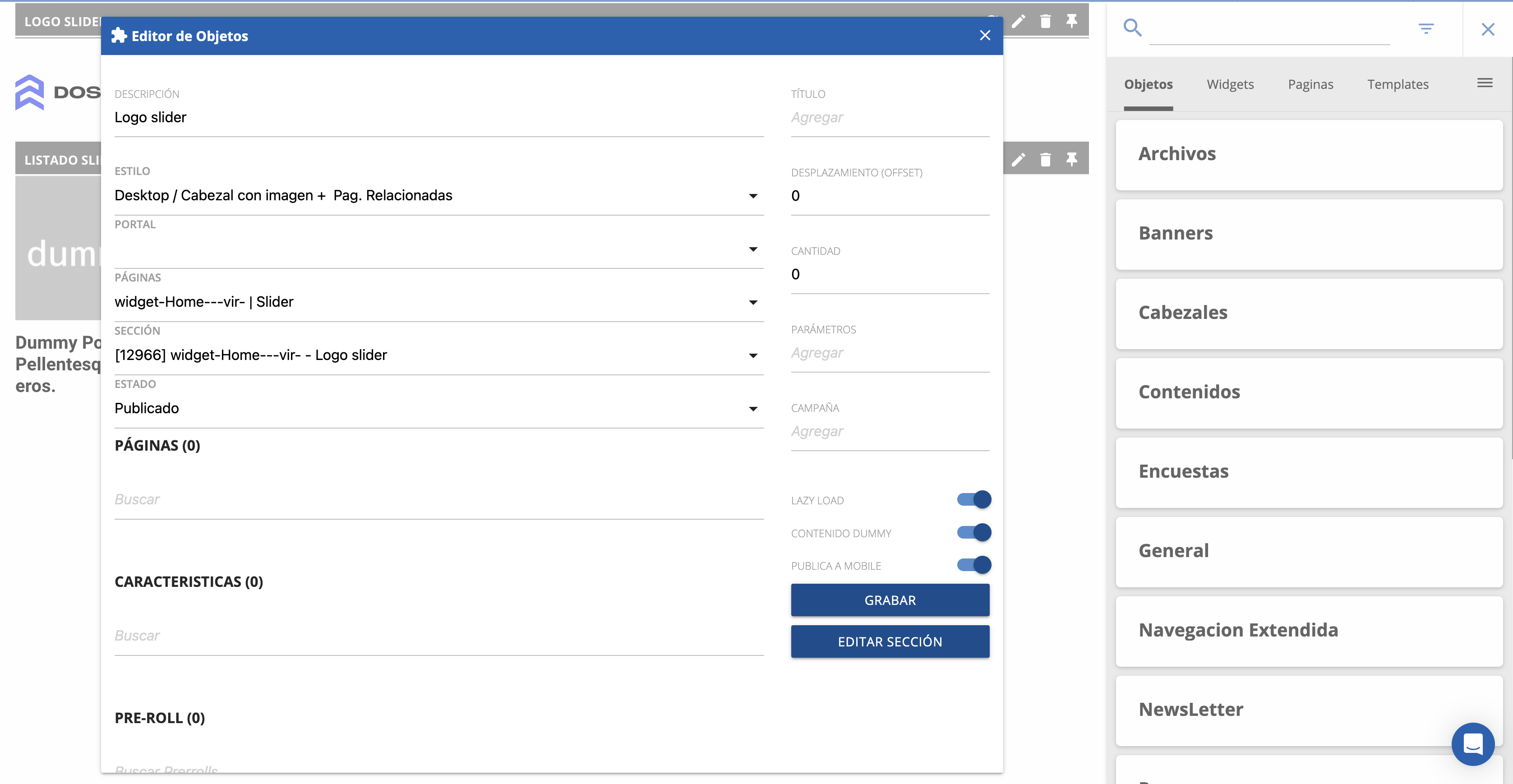Click the trash icon on Logo Slider bar
This screenshot has width=1513, height=784.
pos(1046,22)
